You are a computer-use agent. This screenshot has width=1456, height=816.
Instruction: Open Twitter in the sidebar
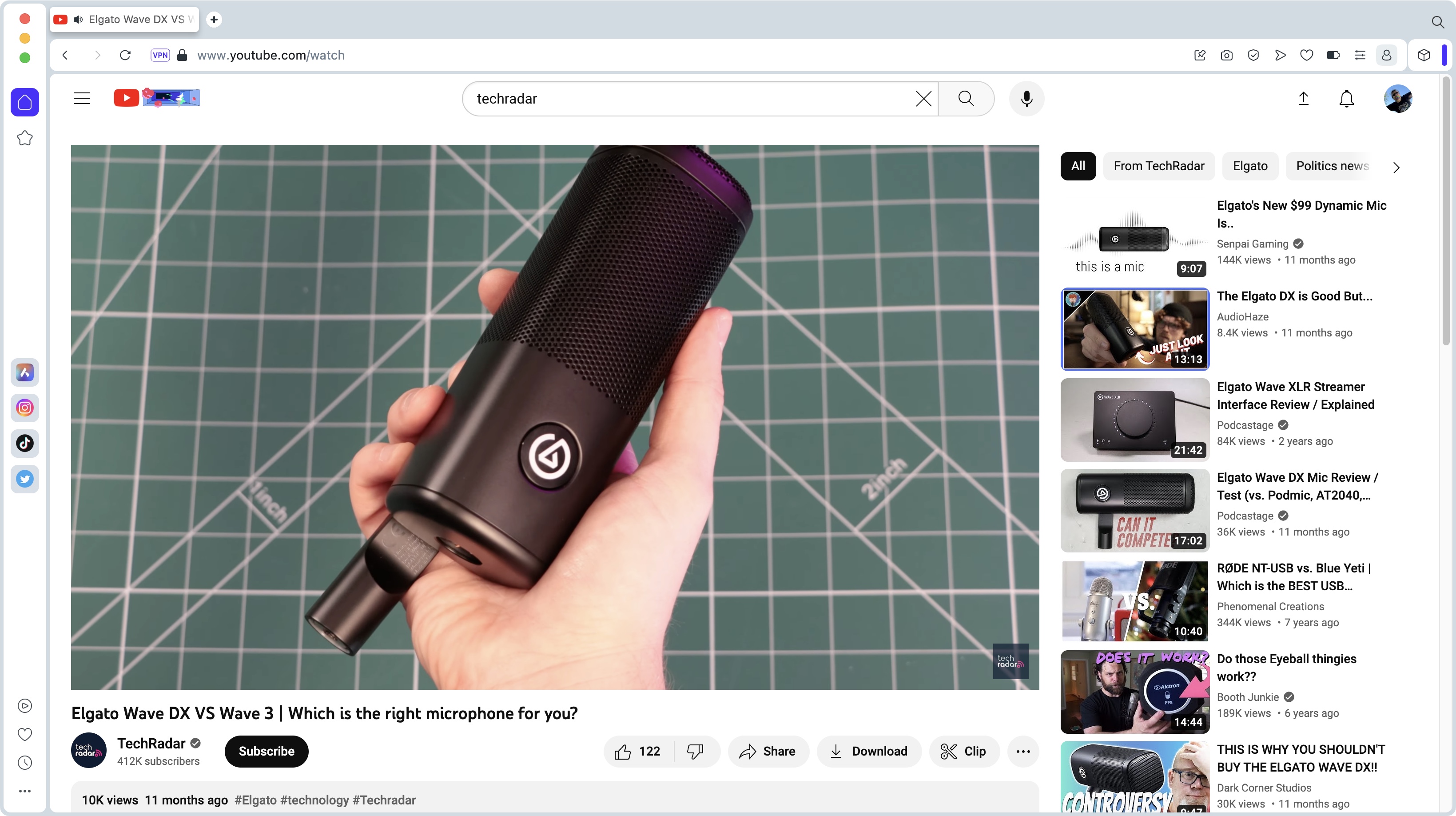click(x=25, y=479)
